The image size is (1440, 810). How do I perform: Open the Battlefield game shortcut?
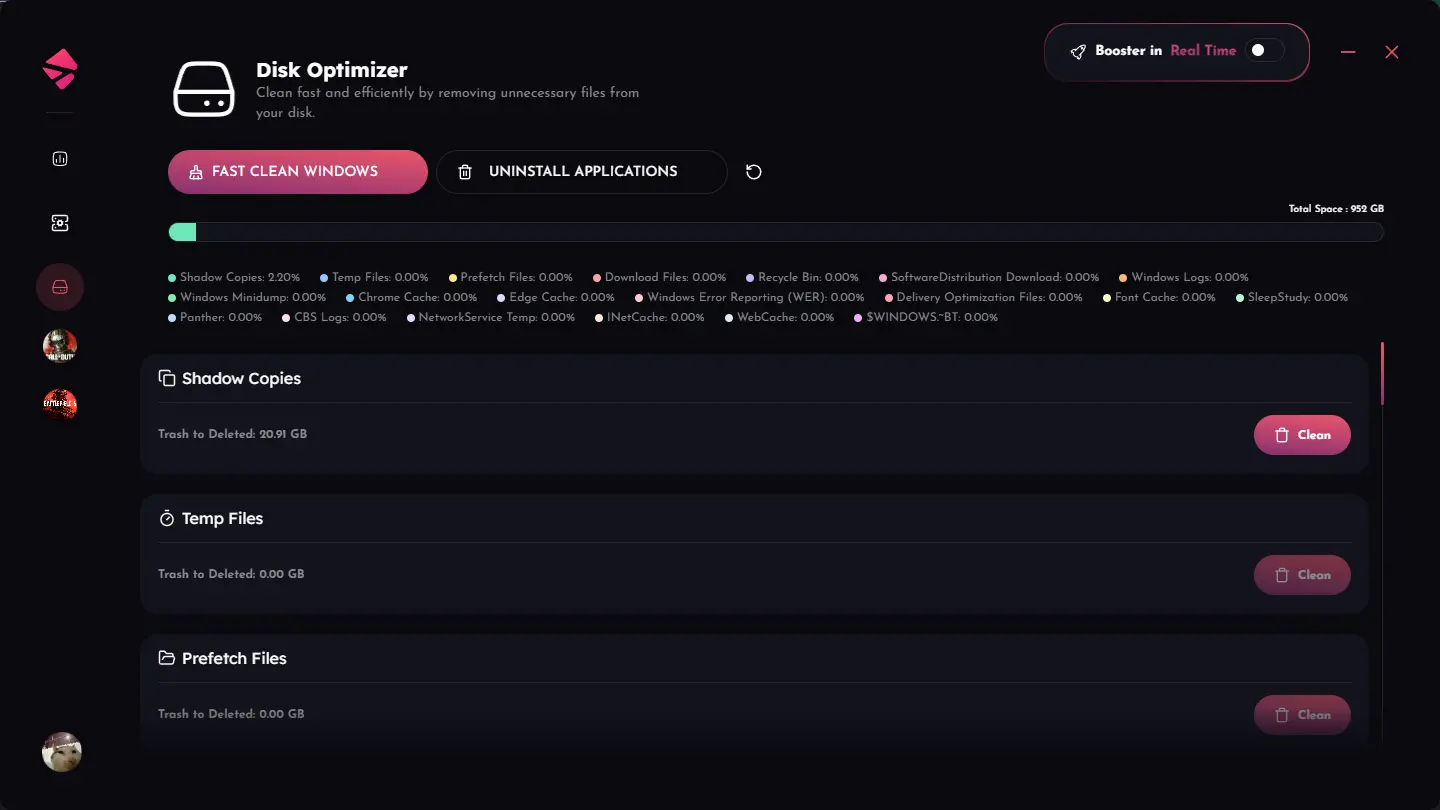[60, 405]
